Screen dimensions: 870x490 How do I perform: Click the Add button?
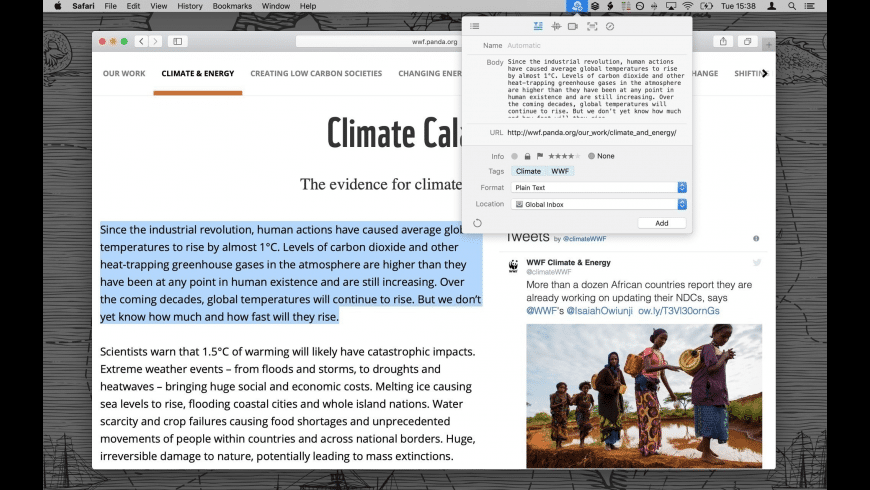pos(661,223)
